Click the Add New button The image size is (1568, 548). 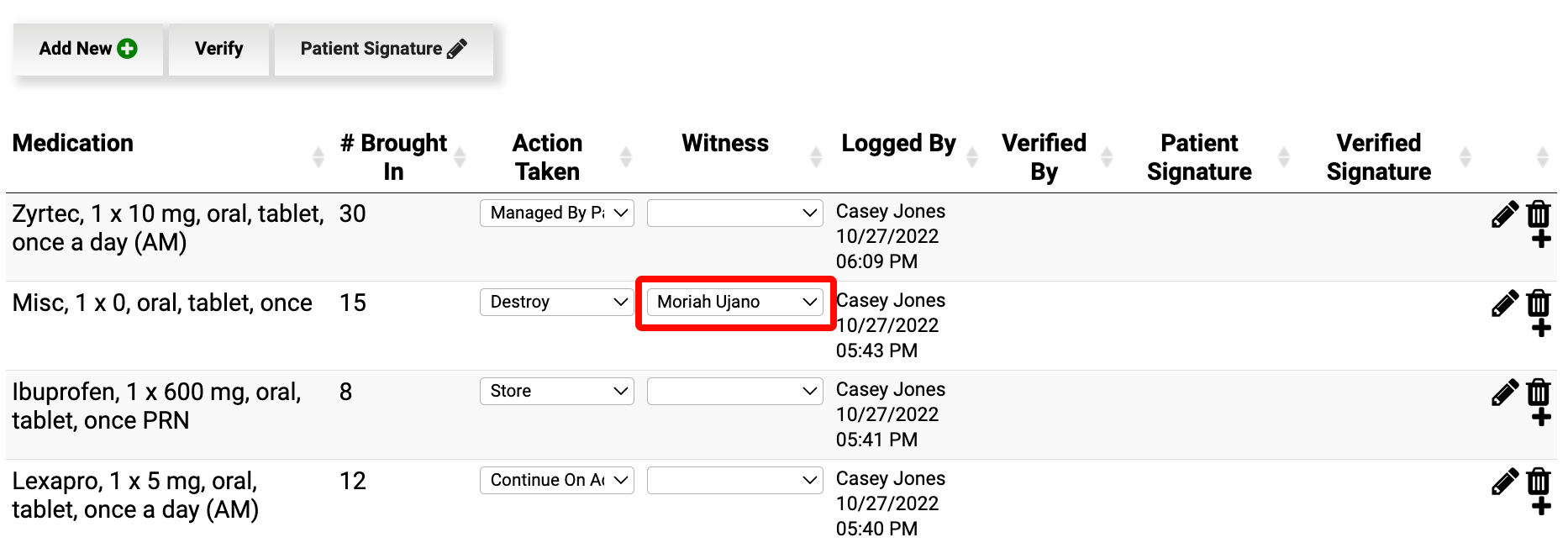coord(88,50)
